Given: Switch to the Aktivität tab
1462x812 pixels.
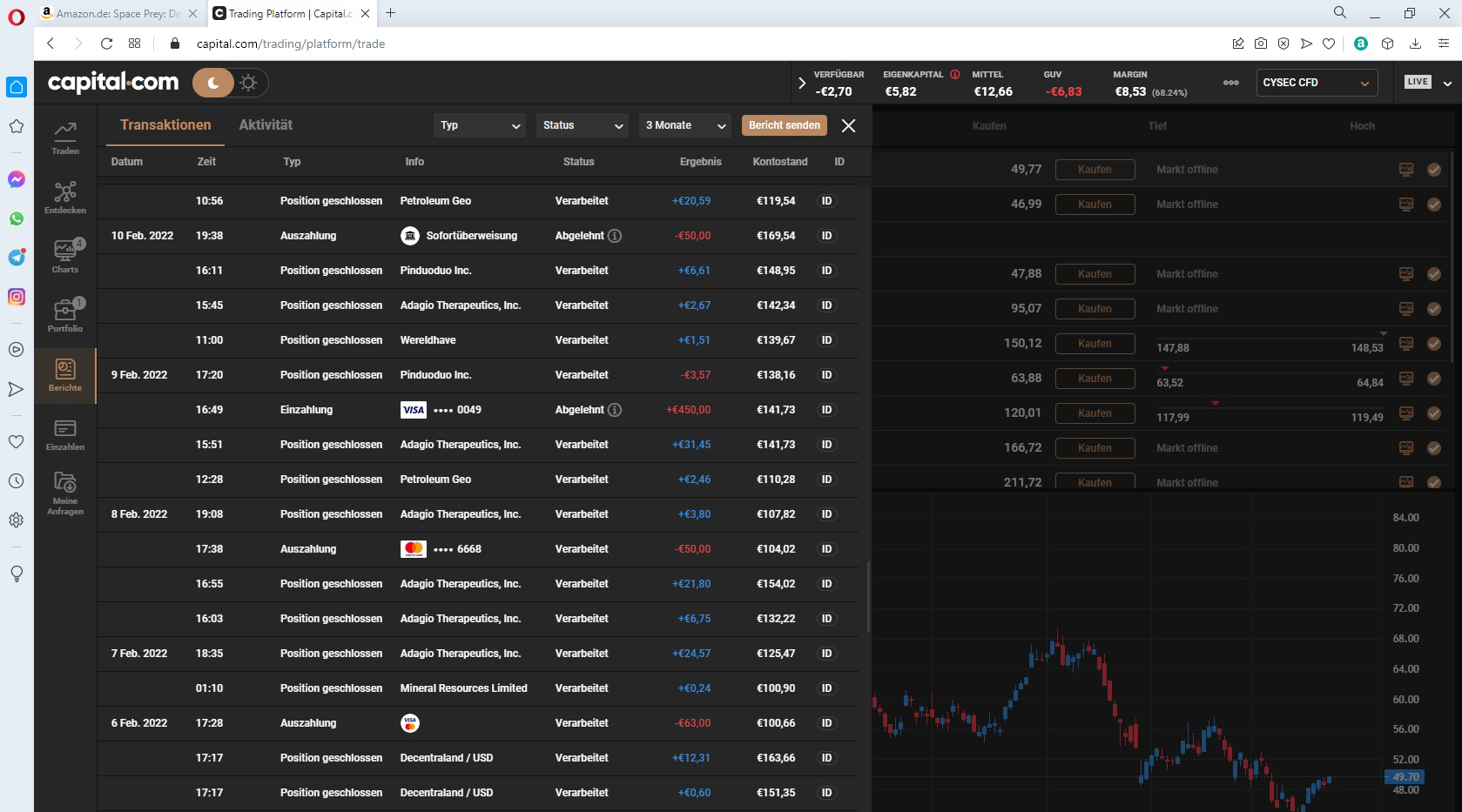Looking at the screenshot, I should tap(266, 125).
